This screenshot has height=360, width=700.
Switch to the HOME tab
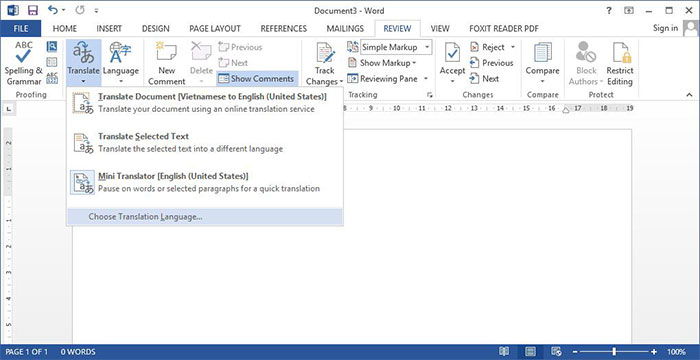65,29
